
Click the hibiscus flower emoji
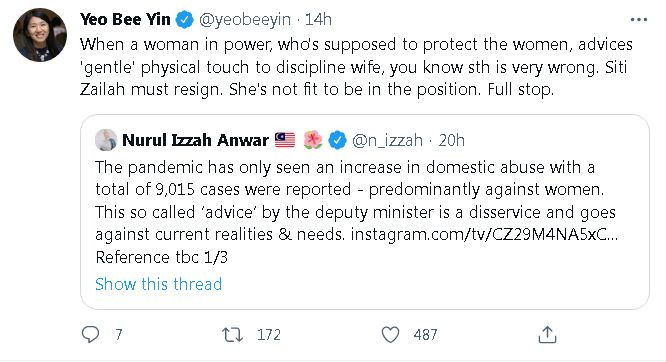[x=313, y=140]
